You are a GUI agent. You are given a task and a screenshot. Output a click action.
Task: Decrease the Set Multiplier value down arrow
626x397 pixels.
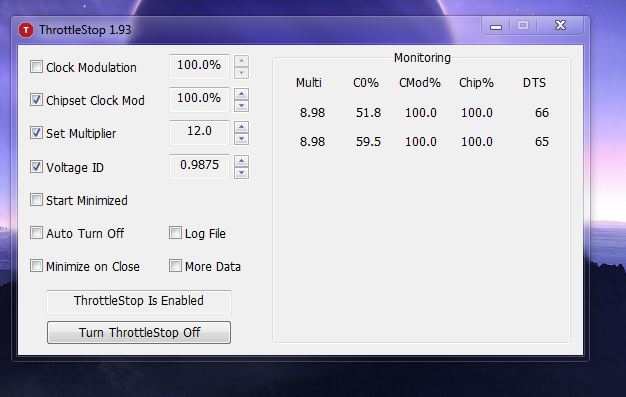point(241,139)
